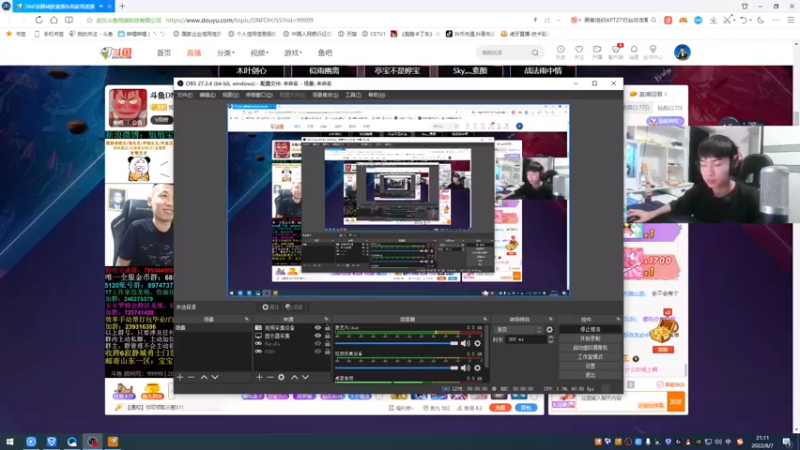Undock the Audio Mixer panel via header icon
The height and width of the screenshot is (450, 800).
485,319
